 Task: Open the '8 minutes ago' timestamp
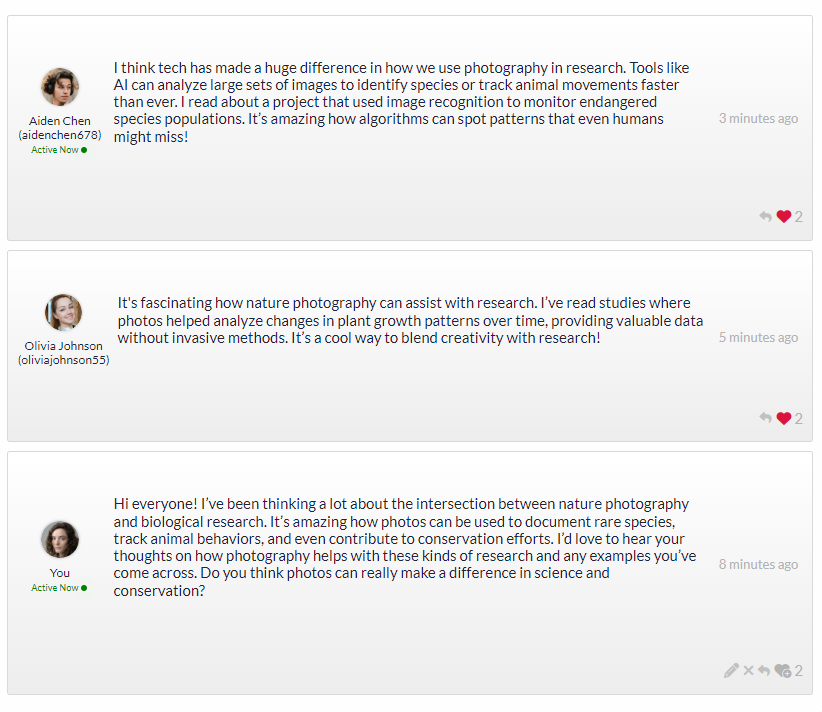(x=758, y=565)
